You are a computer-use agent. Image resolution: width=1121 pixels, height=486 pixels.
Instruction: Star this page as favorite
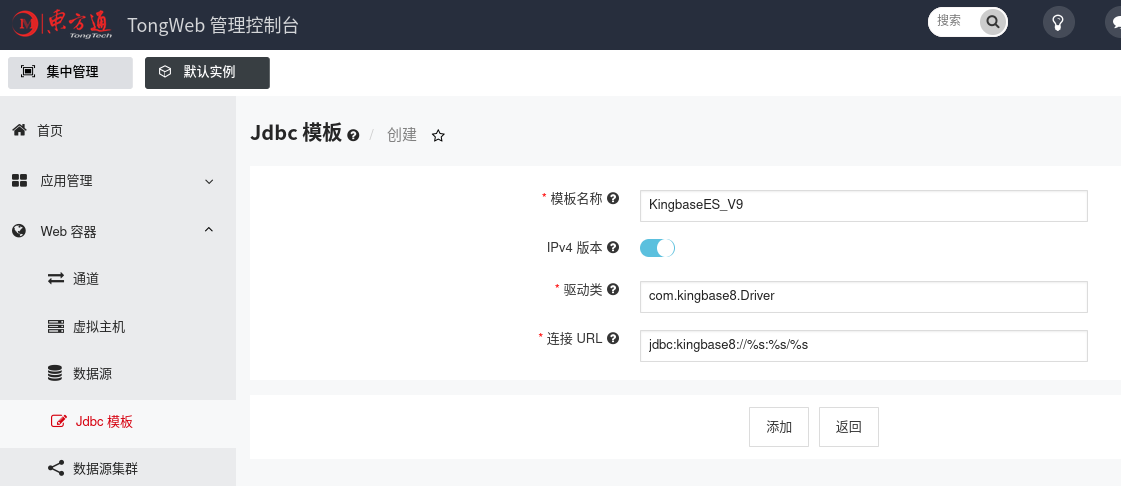438,135
